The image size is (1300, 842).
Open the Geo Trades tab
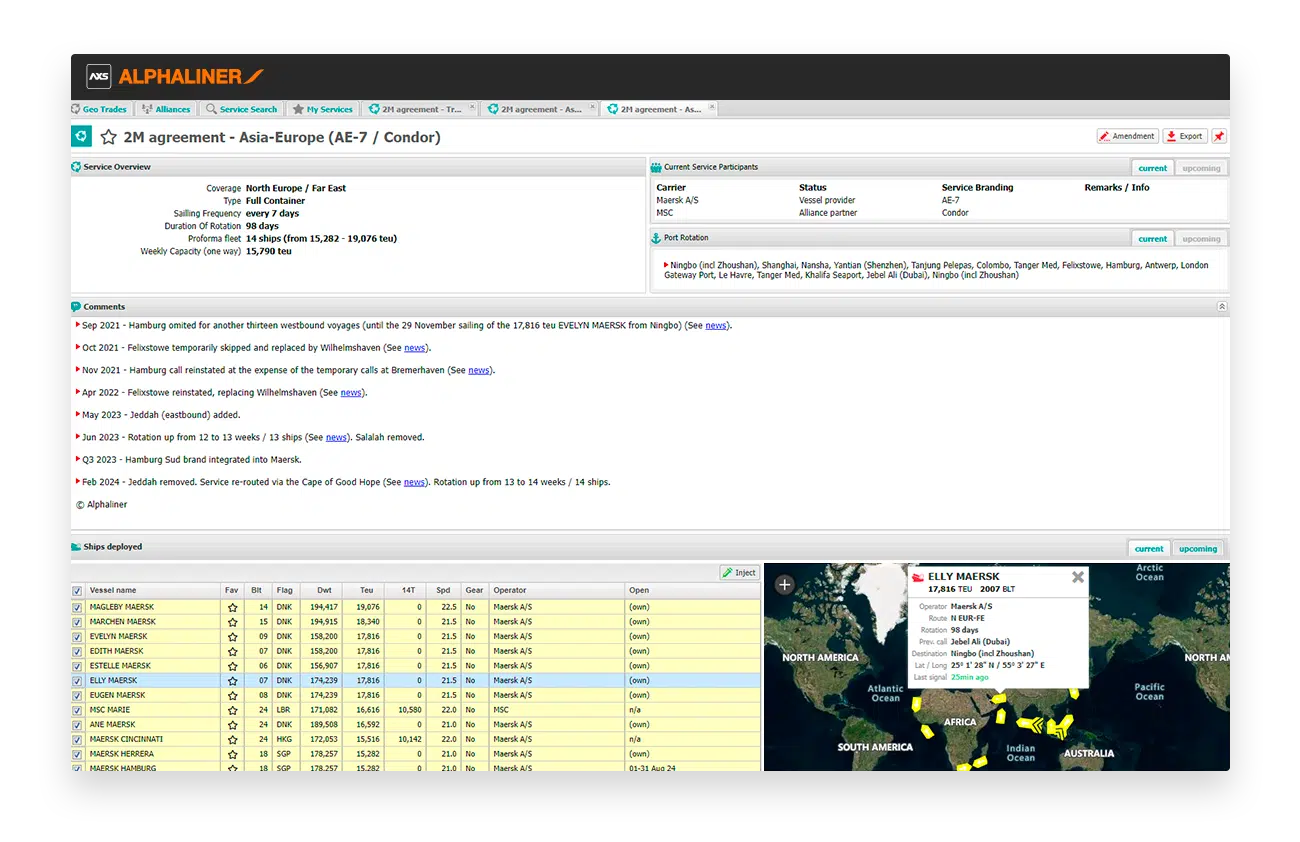click(99, 109)
